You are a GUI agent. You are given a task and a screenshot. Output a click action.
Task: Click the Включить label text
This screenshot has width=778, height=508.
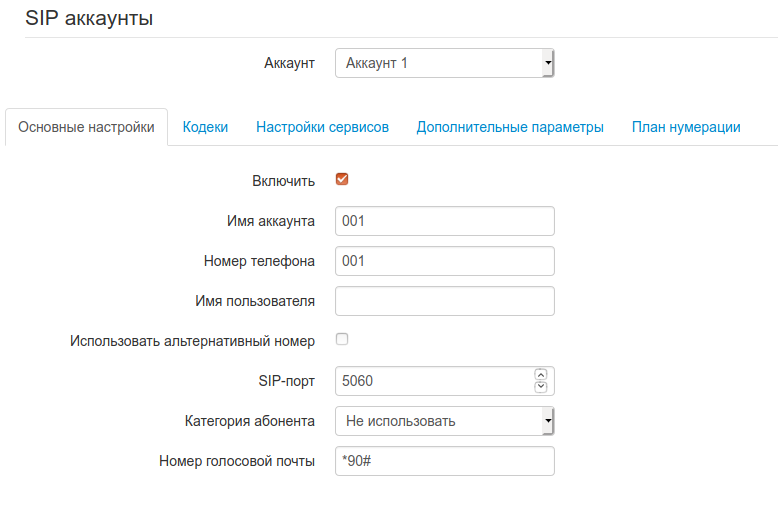coord(284,181)
